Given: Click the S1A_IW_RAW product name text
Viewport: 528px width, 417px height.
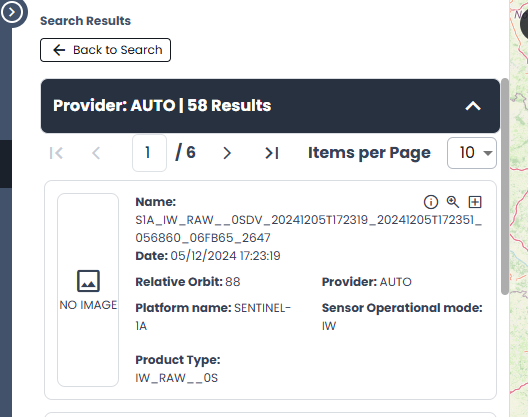Looking at the screenshot, I should [308, 229].
